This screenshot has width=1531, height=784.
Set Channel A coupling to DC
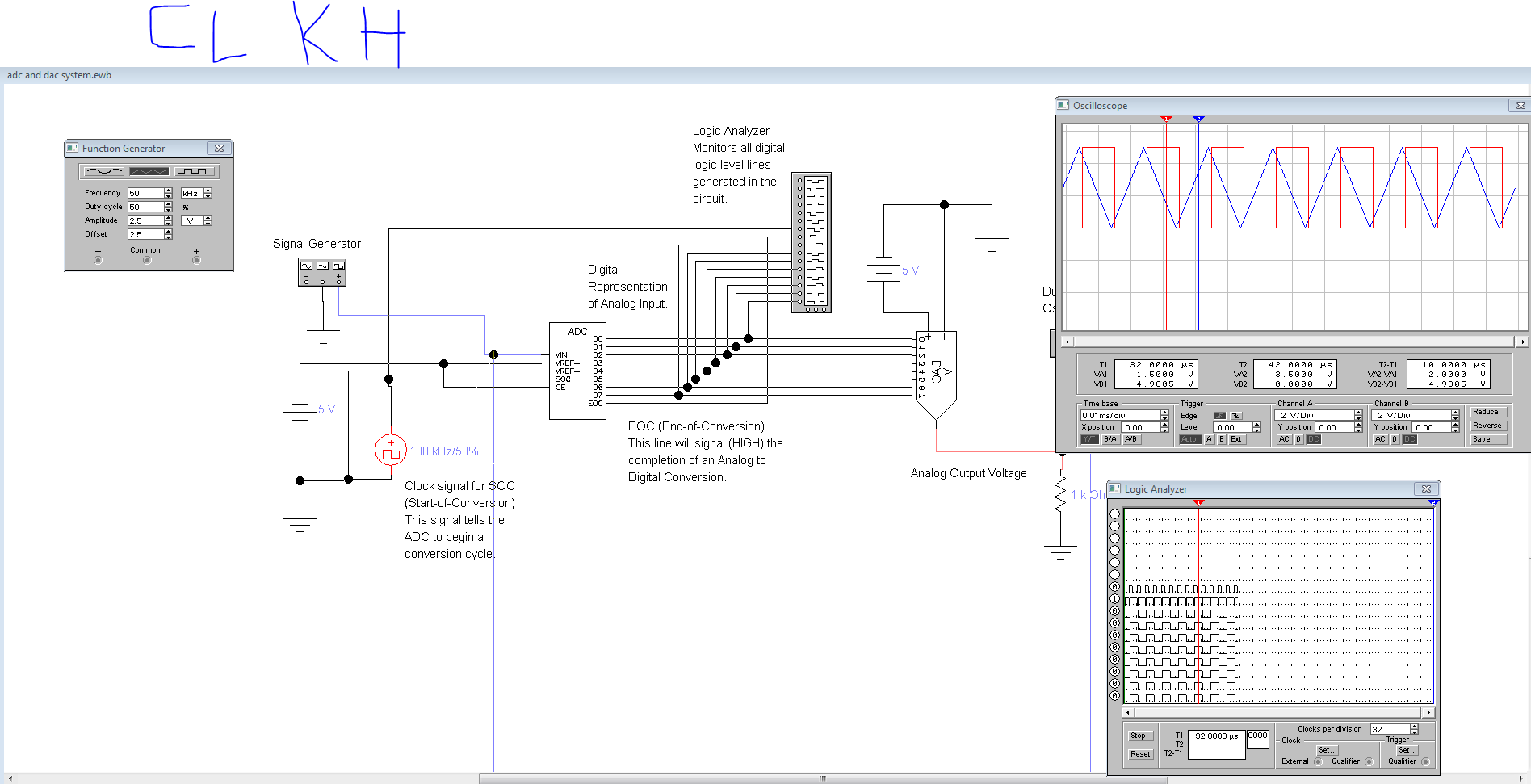coord(1314,439)
